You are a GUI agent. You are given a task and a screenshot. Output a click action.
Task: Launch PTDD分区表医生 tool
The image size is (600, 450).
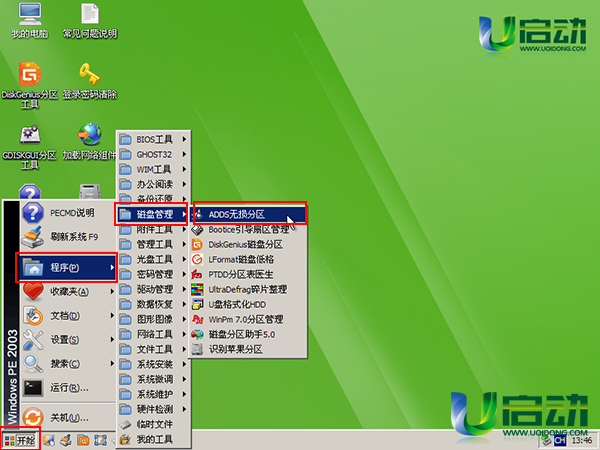(x=248, y=274)
